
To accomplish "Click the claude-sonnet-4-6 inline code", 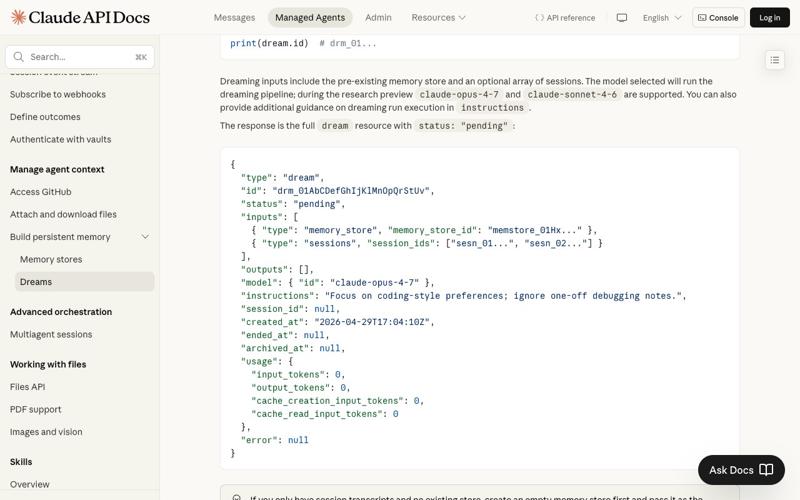I will click(x=572, y=94).
